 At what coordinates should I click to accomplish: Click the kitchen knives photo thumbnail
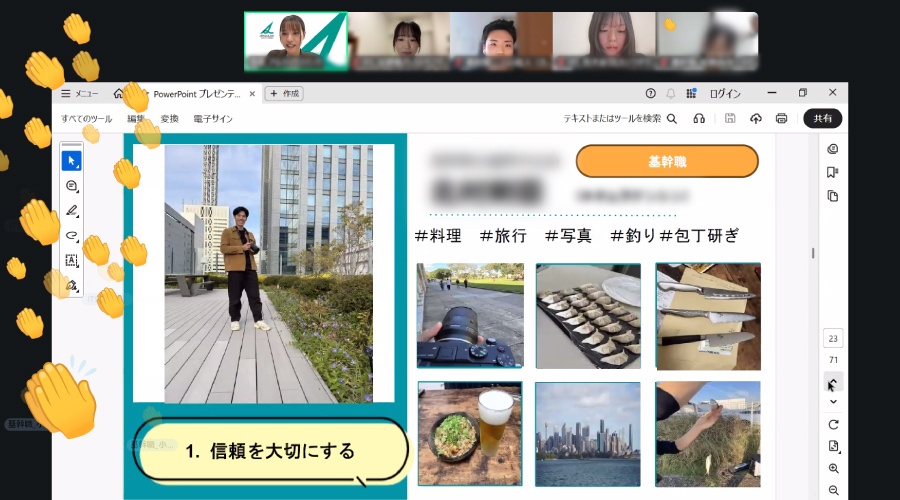pos(708,316)
